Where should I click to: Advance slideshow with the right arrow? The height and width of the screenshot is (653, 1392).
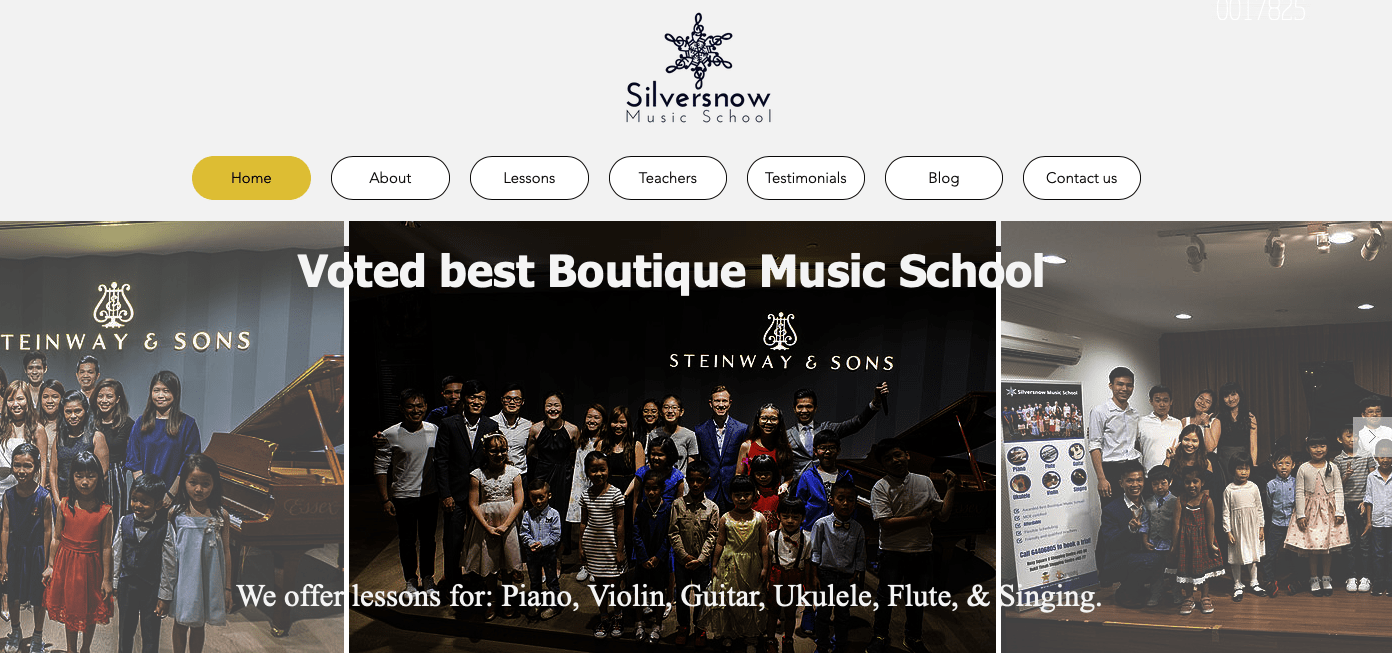(x=1373, y=437)
